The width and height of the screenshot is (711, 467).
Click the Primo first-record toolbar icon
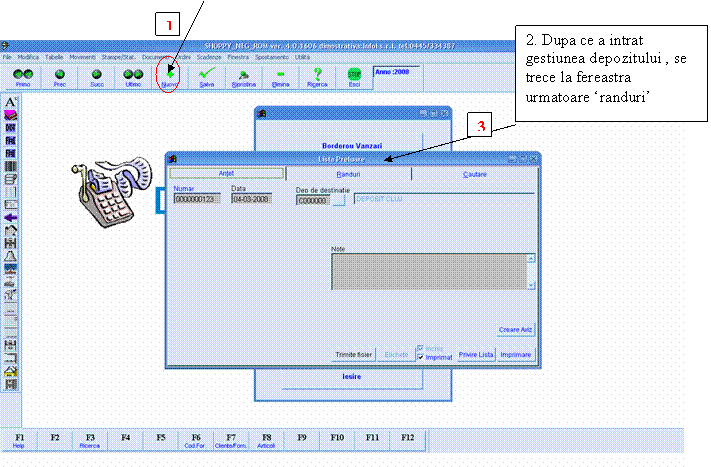click(23, 77)
